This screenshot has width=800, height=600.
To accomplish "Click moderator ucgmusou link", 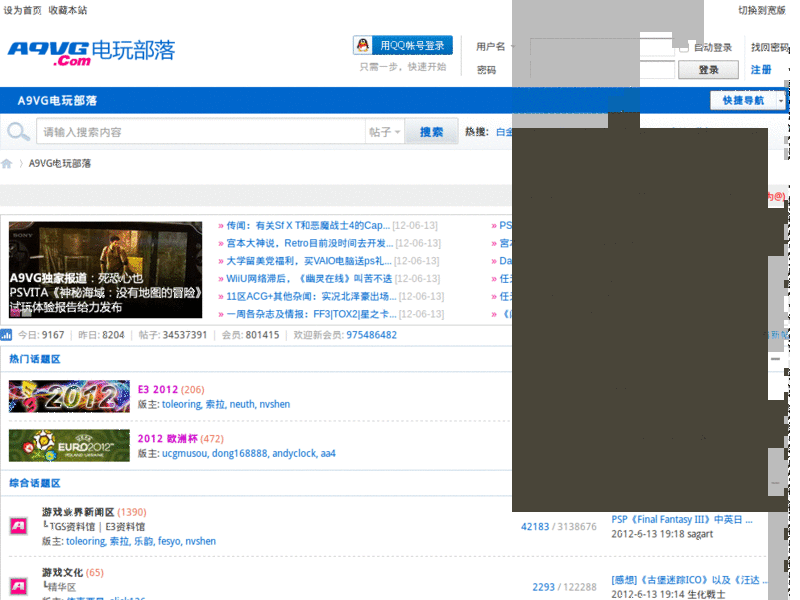I will pos(185,453).
